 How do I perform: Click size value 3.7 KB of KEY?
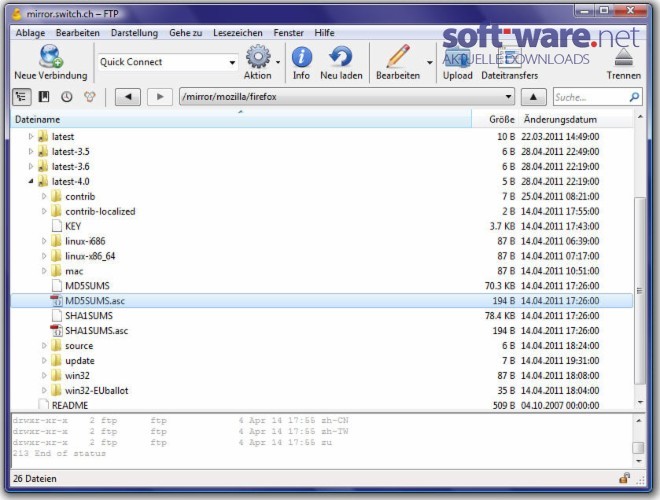tap(502, 226)
